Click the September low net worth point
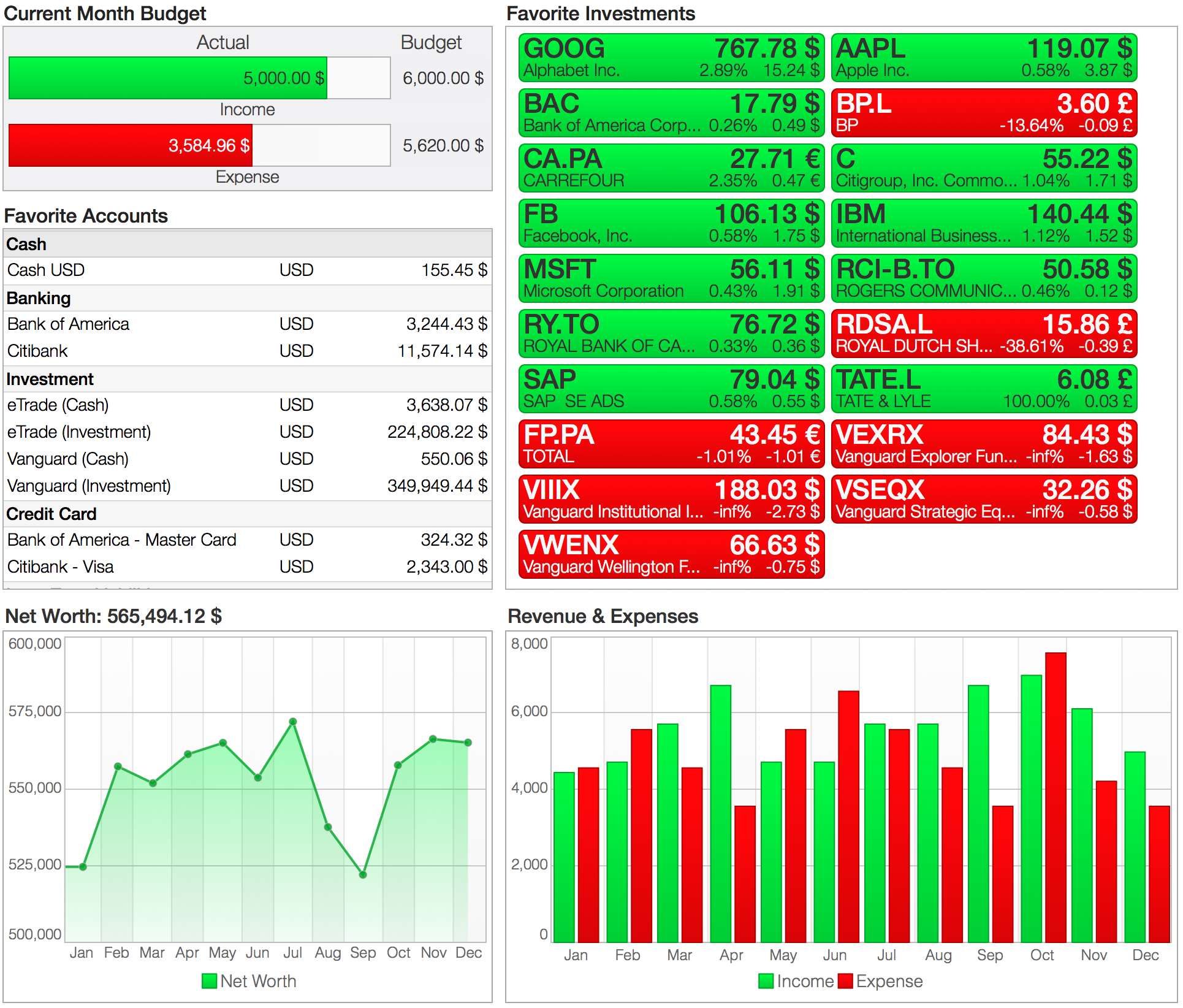 click(x=363, y=875)
